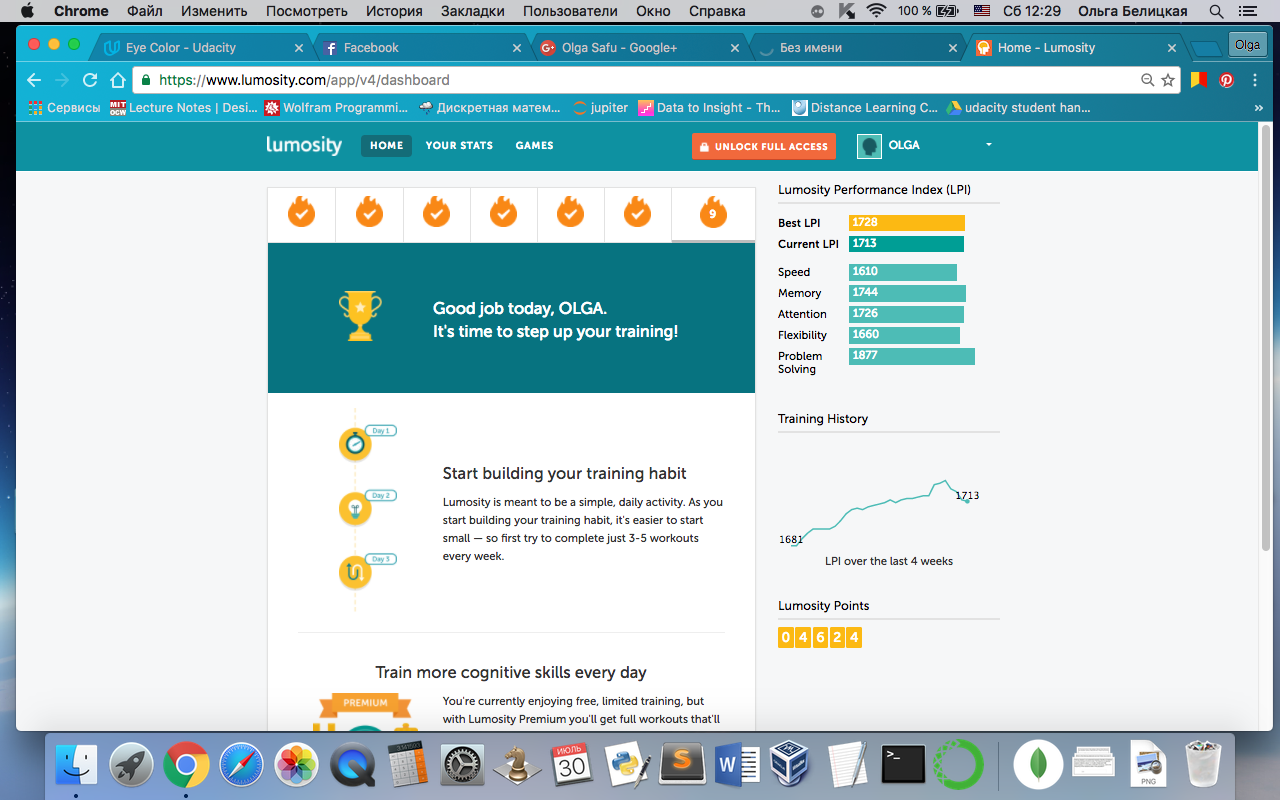The width and height of the screenshot is (1280, 800).
Task: Click the browser home icon
Action: click(x=118, y=80)
